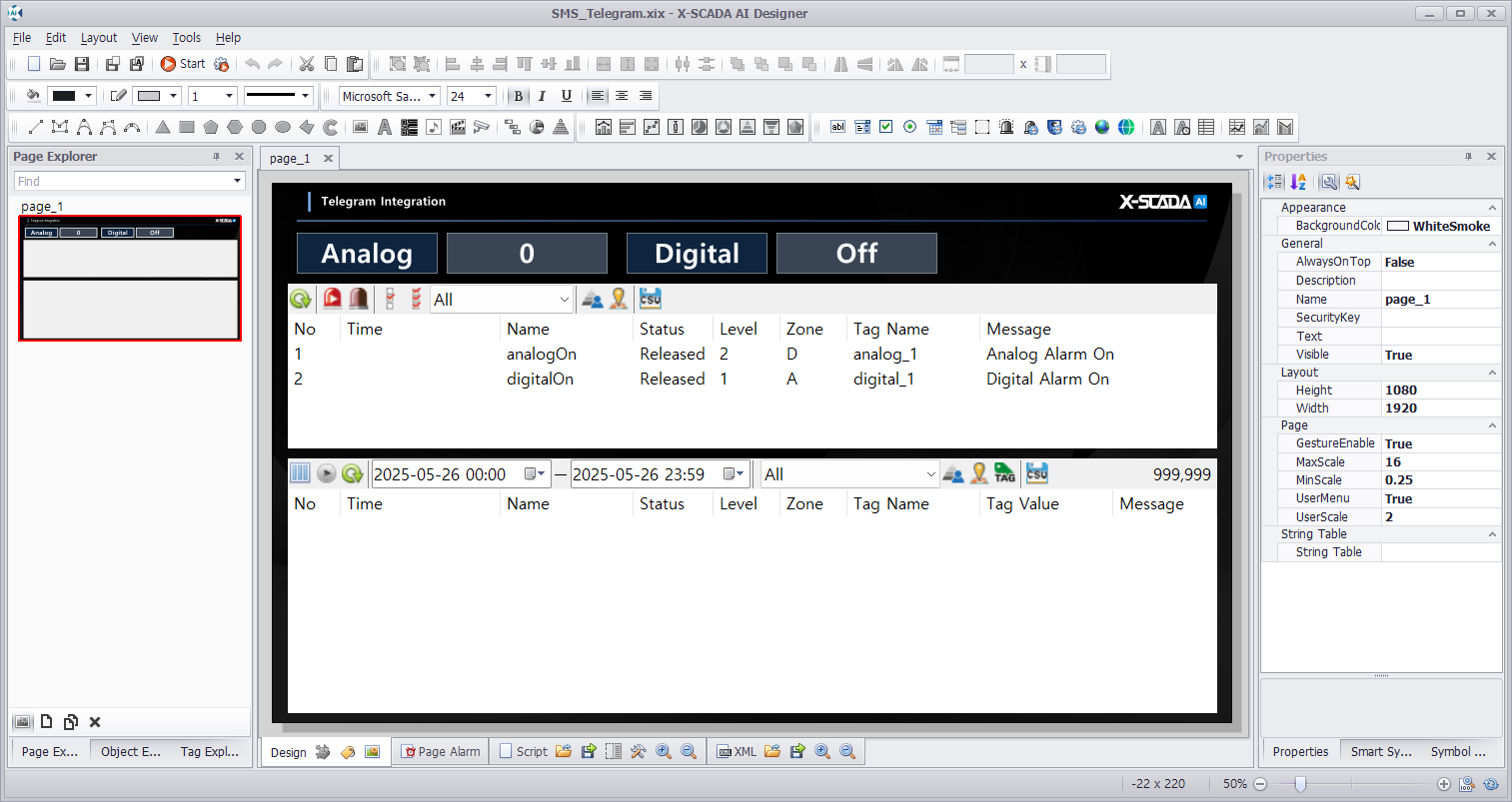Viewport: 1512px width, 802px height.
Task: Open the Microsoft Sans font dropdown
Action: click(x=432, y=96)
